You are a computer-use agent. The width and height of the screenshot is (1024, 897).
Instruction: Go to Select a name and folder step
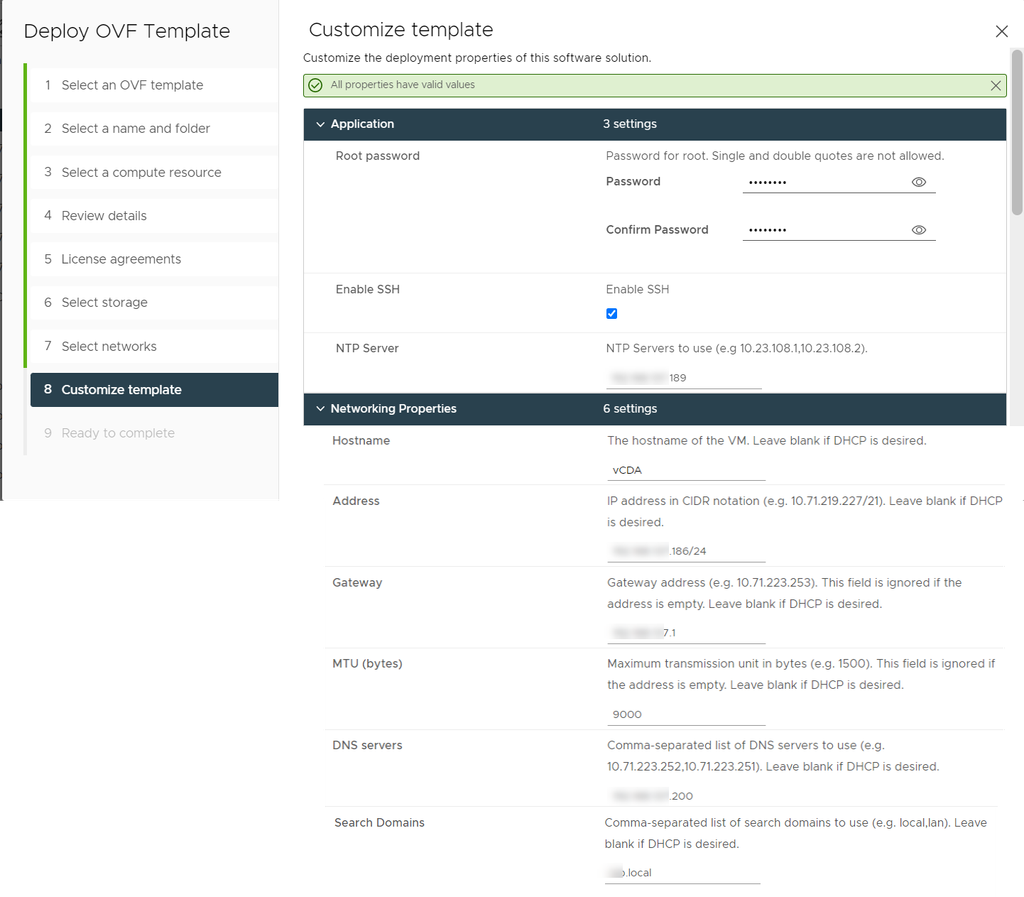pyautogui.click(x=135, y=129)
